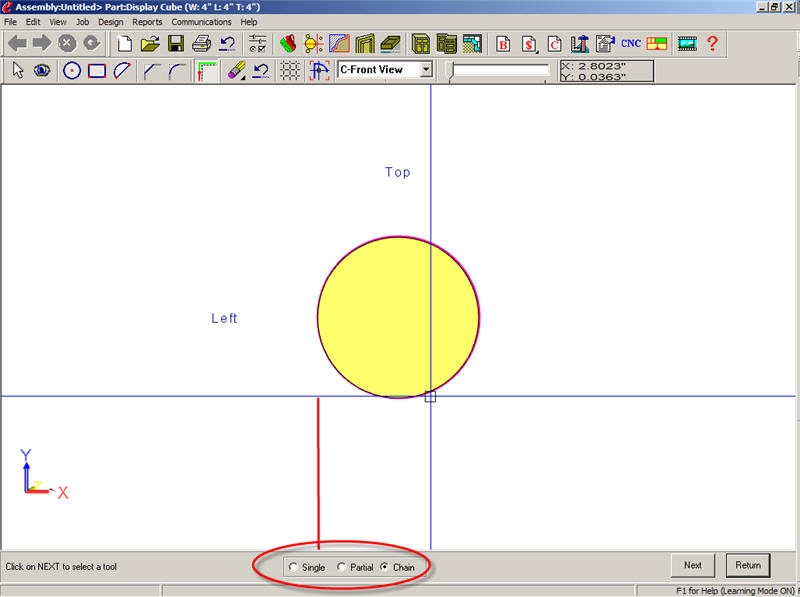Open the Reports menu

[x=147, y=21]
